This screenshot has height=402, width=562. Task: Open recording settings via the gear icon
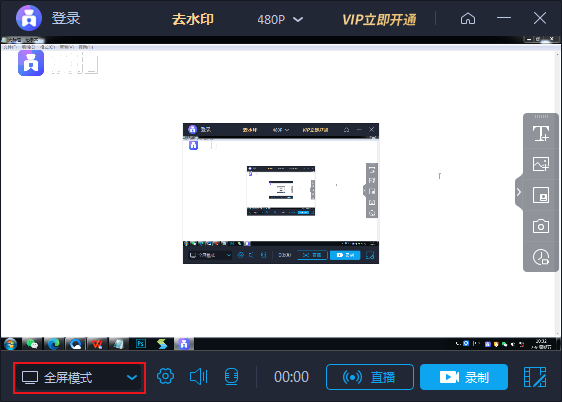(165, 377)
